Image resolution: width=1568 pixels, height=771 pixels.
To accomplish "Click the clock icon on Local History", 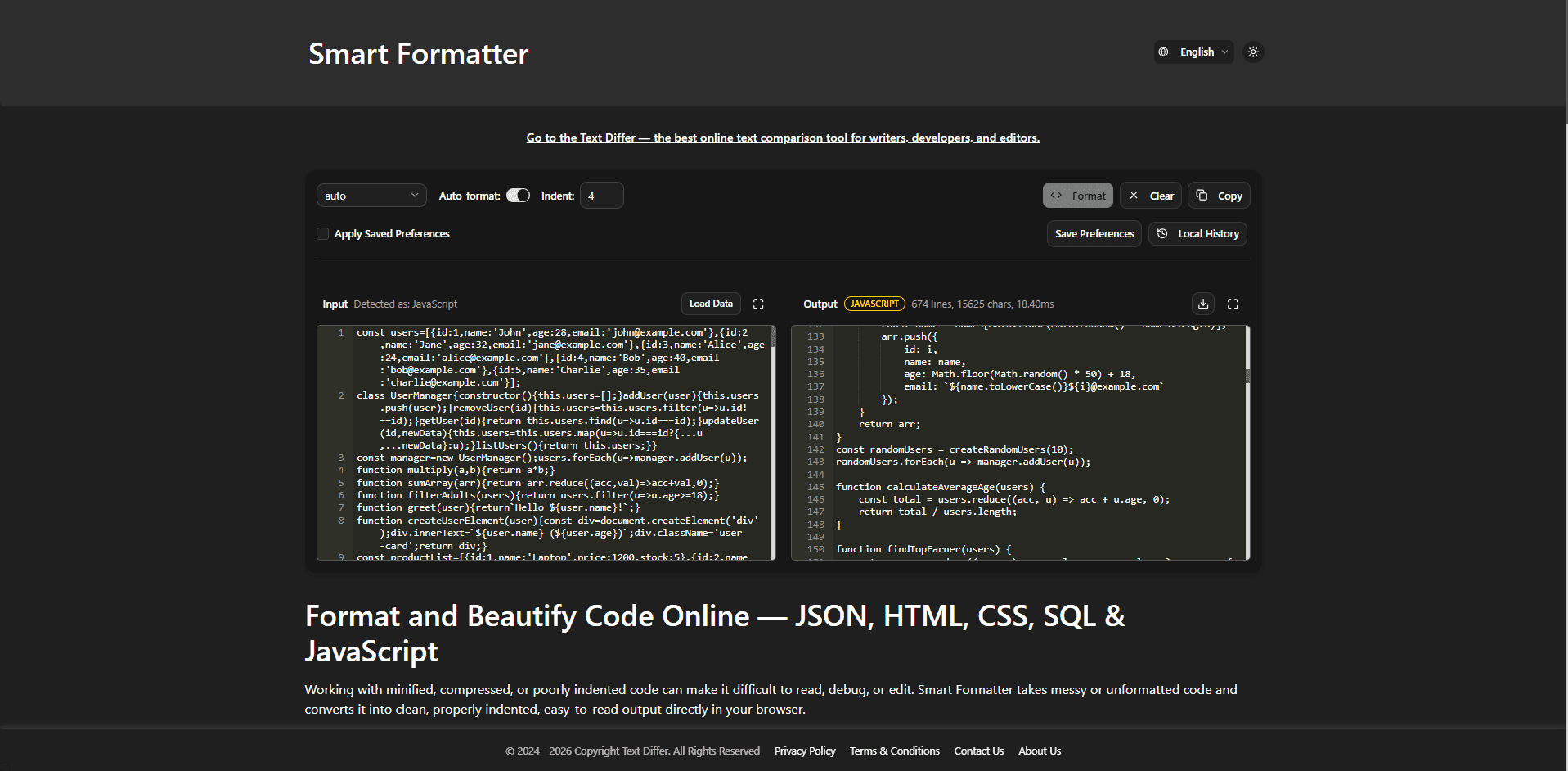I will click(1162, 233).
